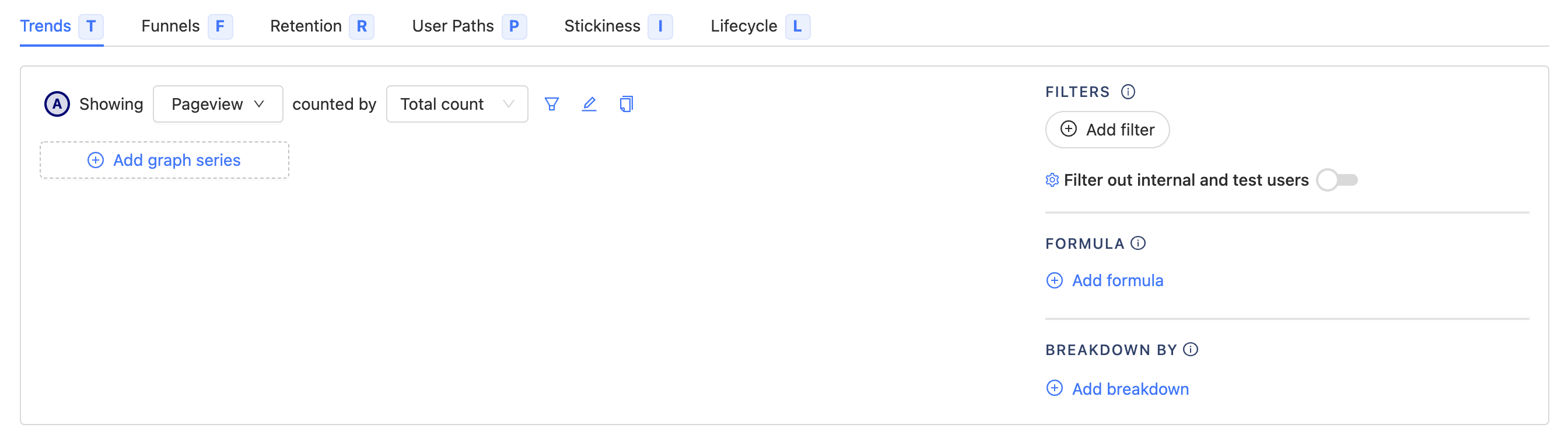Open the filter icon on series A
Viewport: 1568px width, 438px height.
[x=551, y=103]
